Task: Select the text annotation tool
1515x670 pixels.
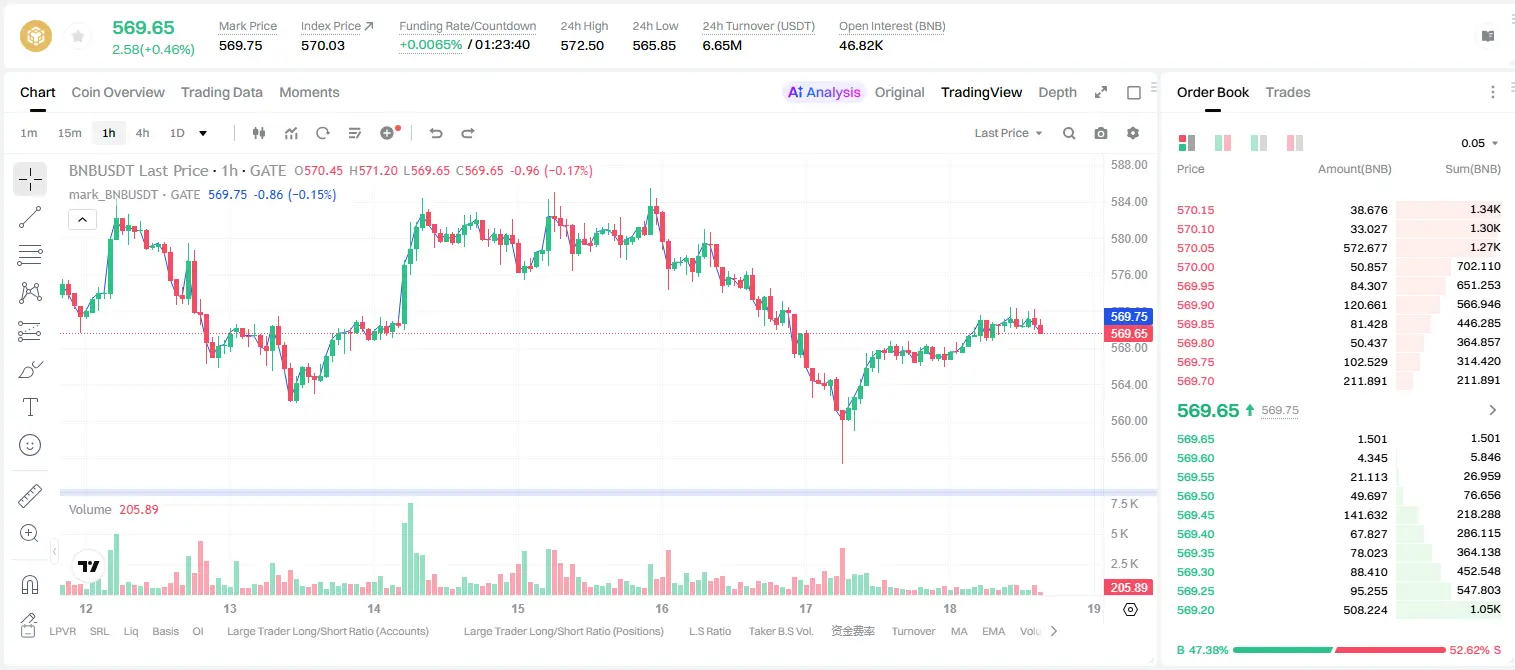Action: tap(30, 407)
